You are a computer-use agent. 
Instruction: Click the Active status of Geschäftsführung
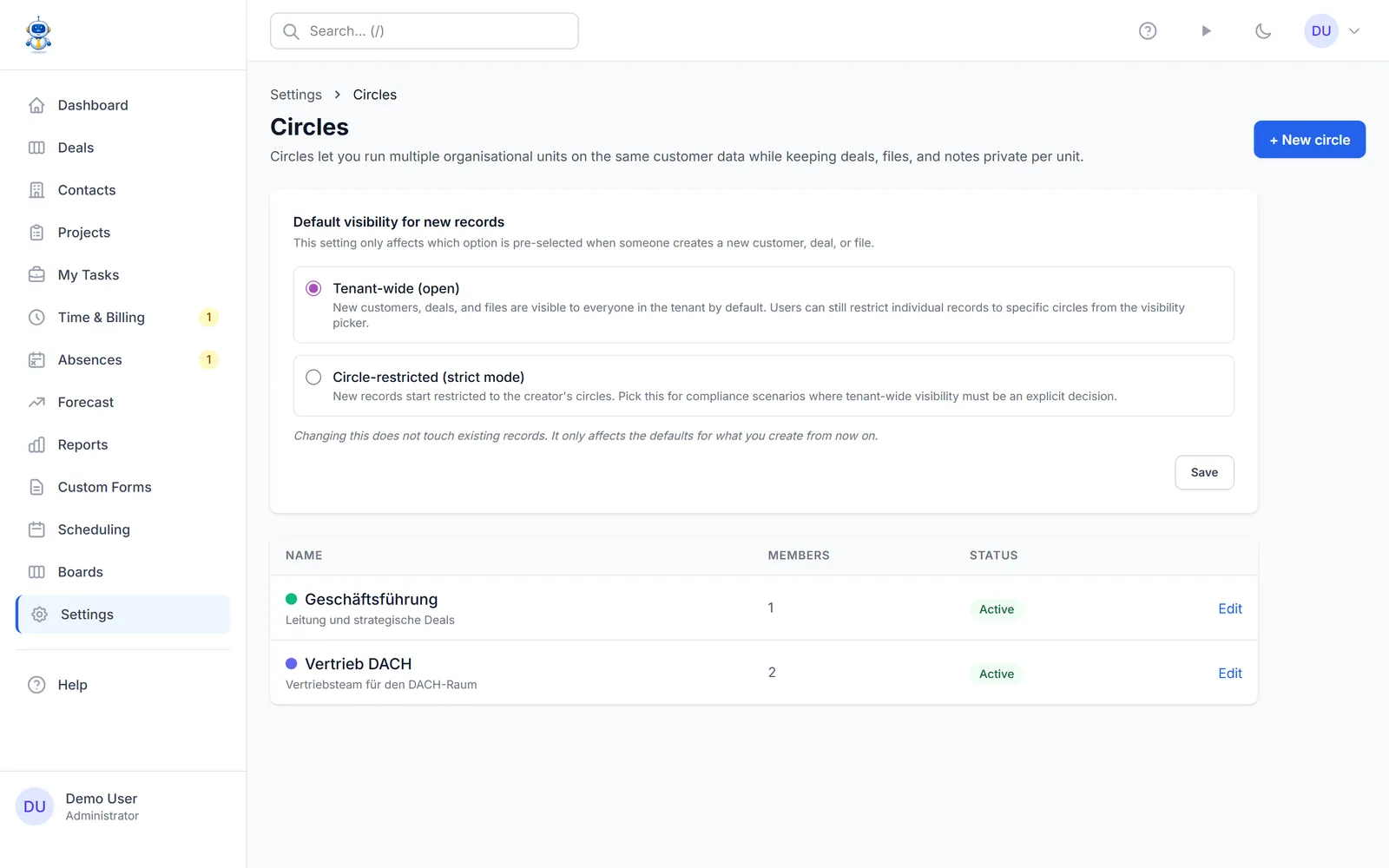[x=997, y=609]
